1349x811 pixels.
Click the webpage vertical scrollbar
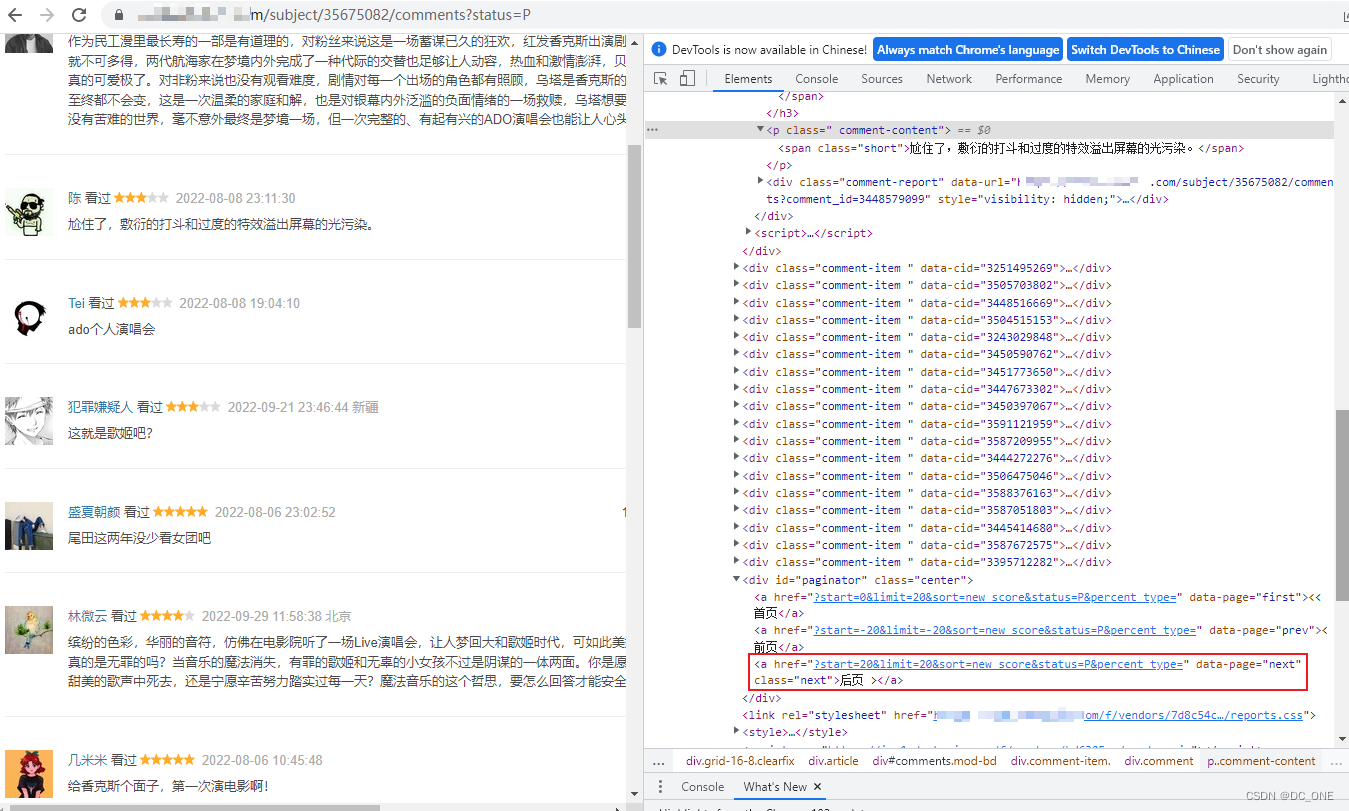click(x=634, y=237)
